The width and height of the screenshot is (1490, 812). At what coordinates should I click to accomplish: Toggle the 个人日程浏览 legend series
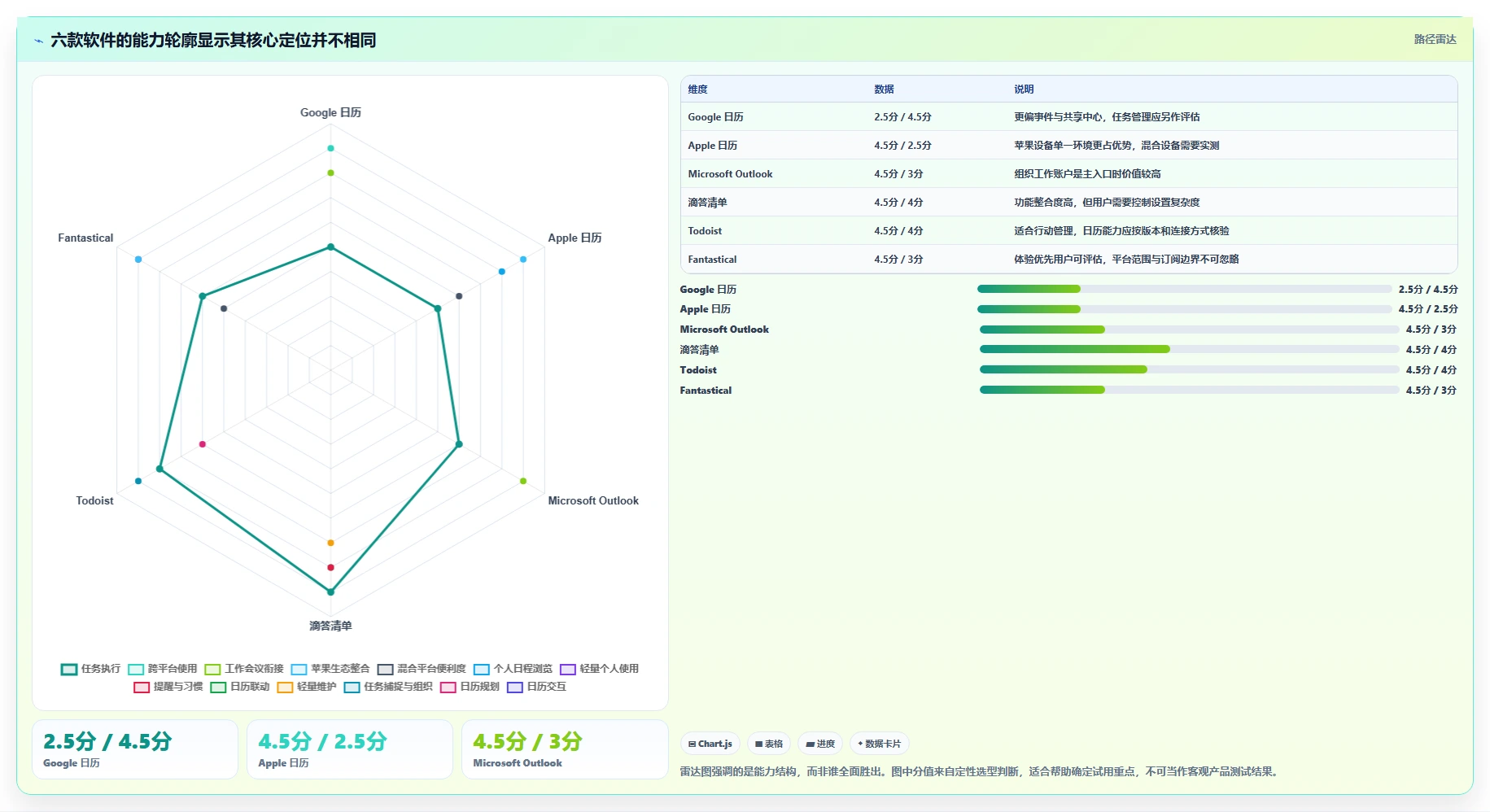click(x=512, y=669)
